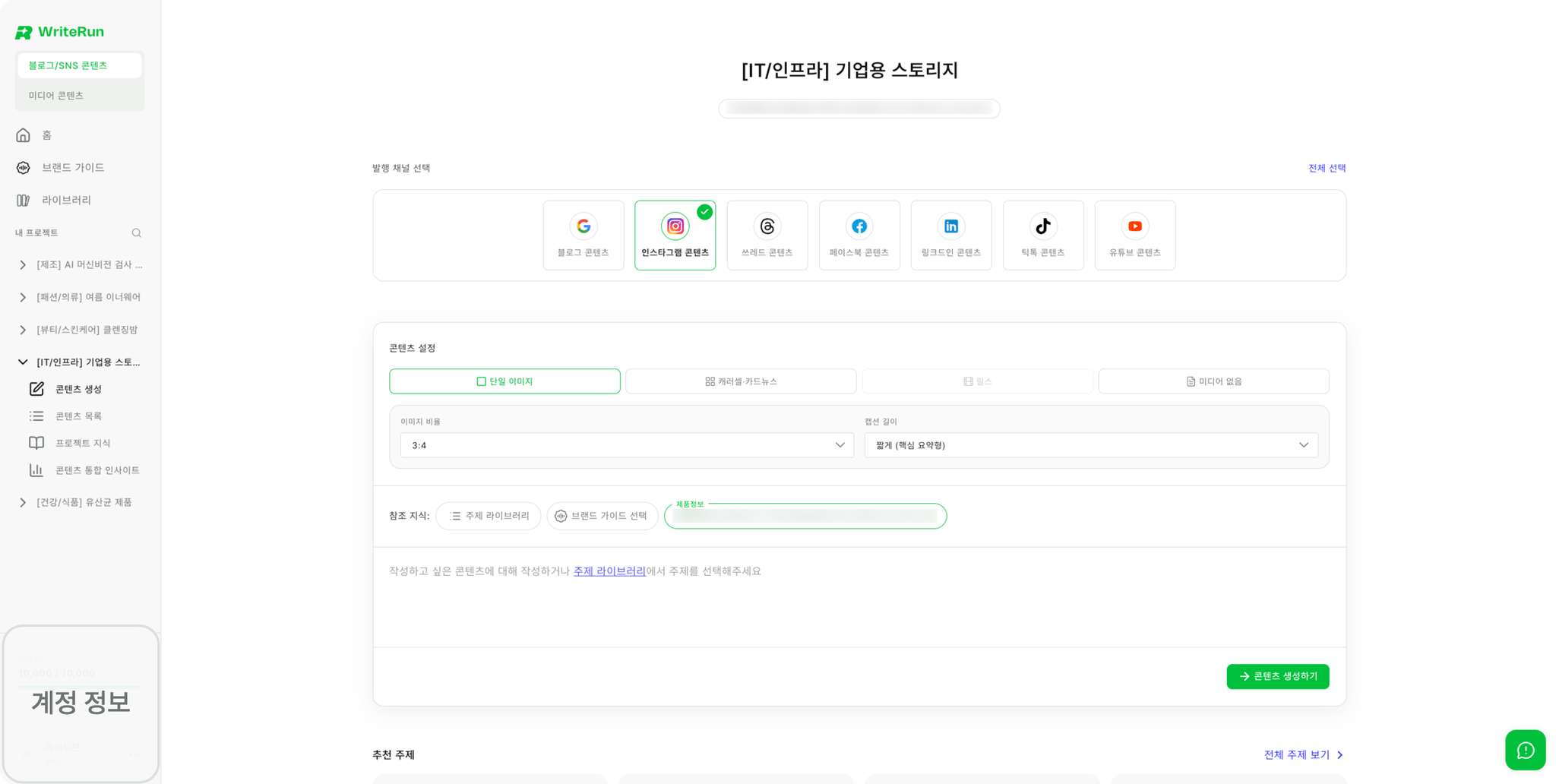Open 콘텐츠 목록 menu item
Screen dimensions: 1556x784
(x=78, y=416)
